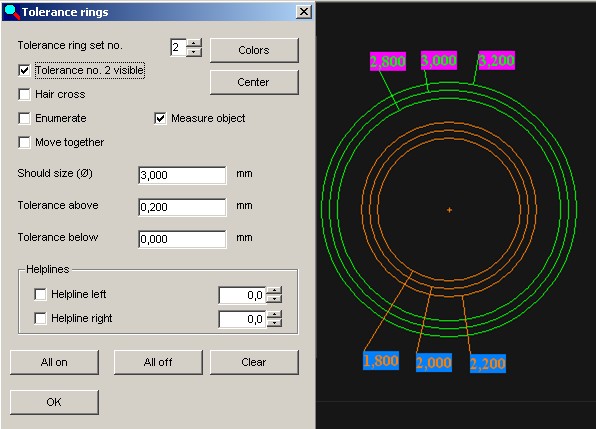Click the up arrow of Helpline right
Image resolution: width=596 pixels, height=429 pixels.
point(274,314)
